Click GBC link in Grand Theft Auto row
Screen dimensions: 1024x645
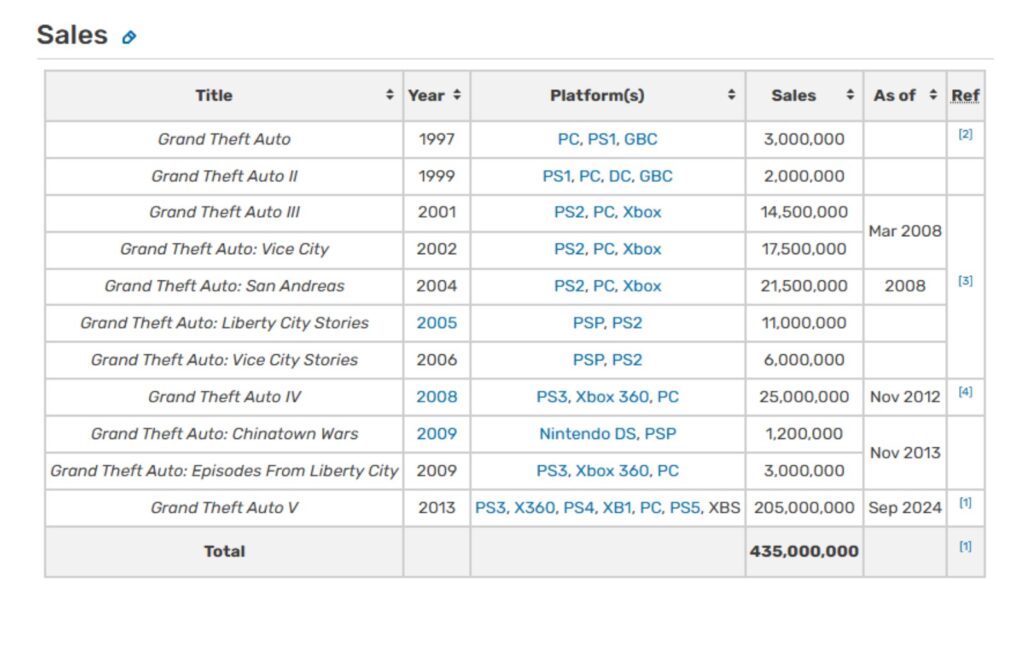641,139
